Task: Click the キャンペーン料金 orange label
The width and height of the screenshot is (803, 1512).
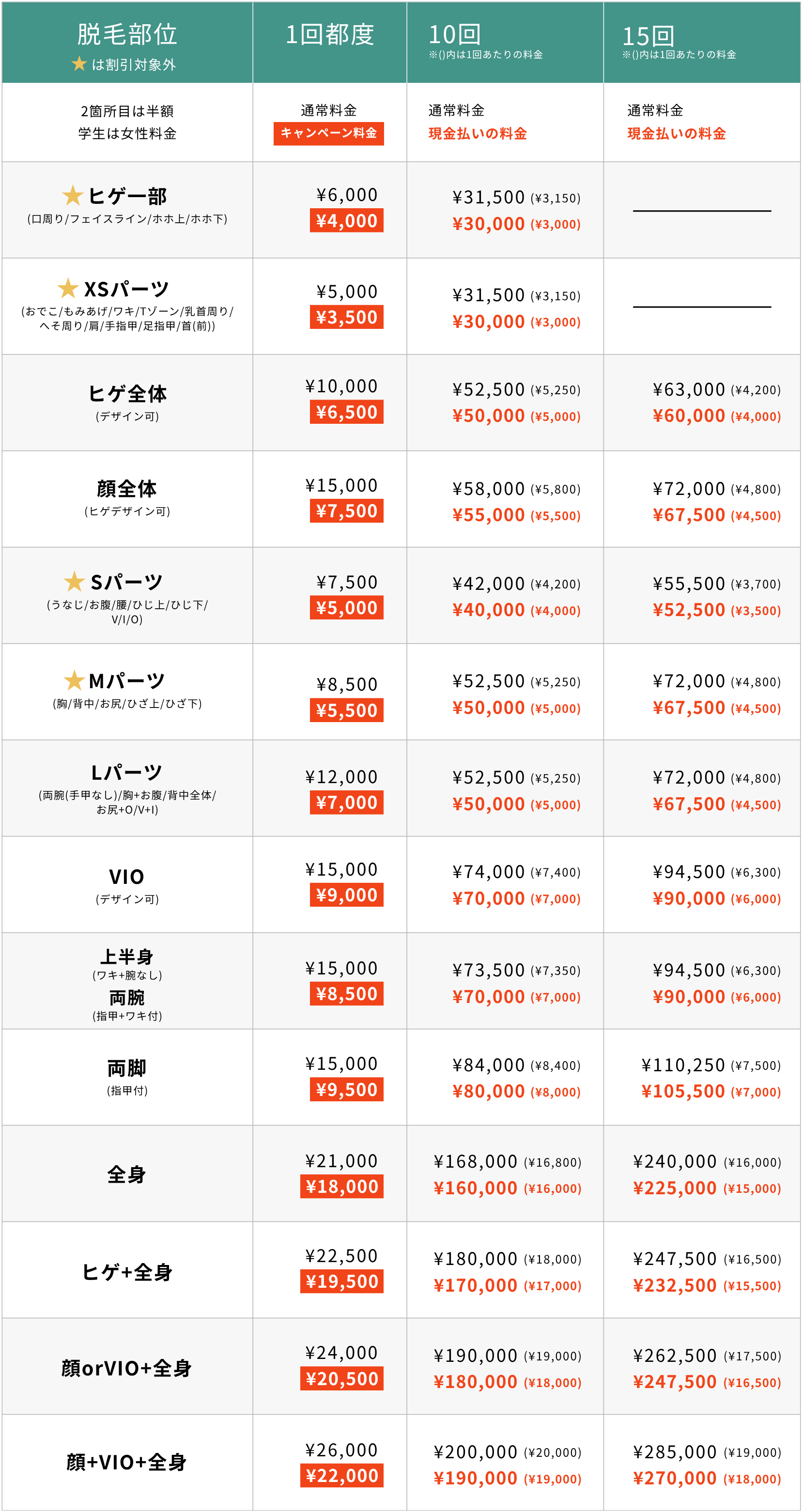Action: 329,133
